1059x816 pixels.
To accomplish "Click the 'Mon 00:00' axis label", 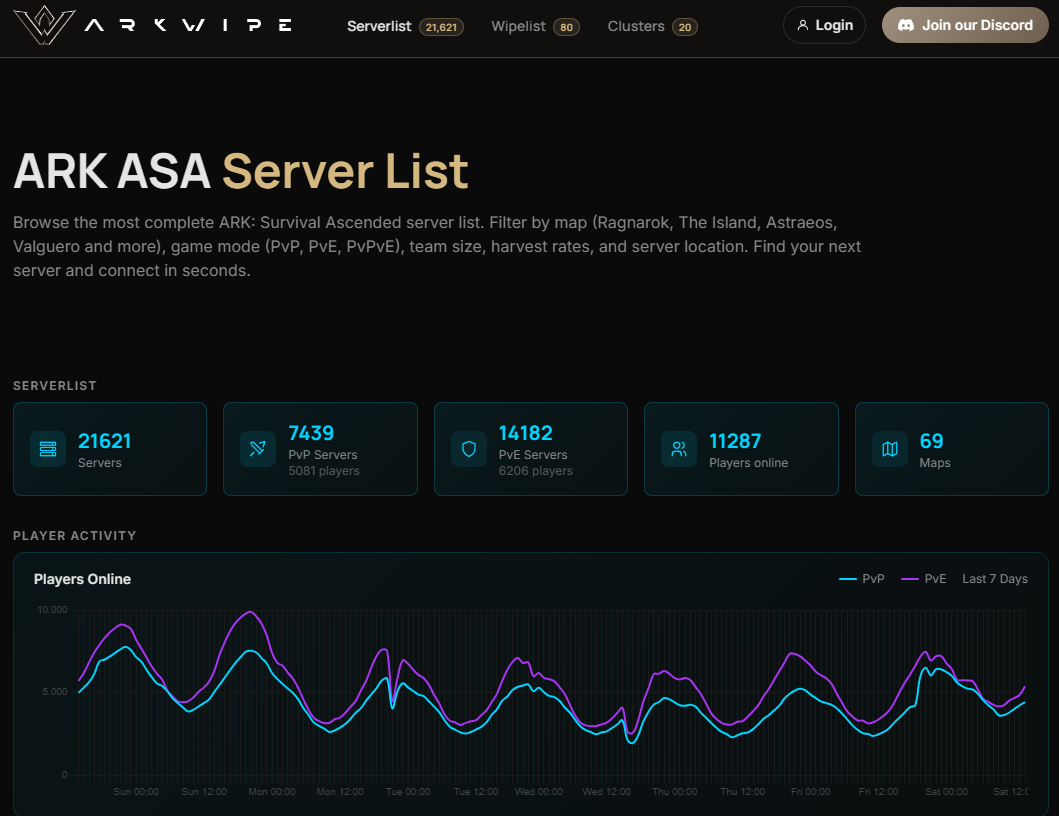I will [272, 792].
